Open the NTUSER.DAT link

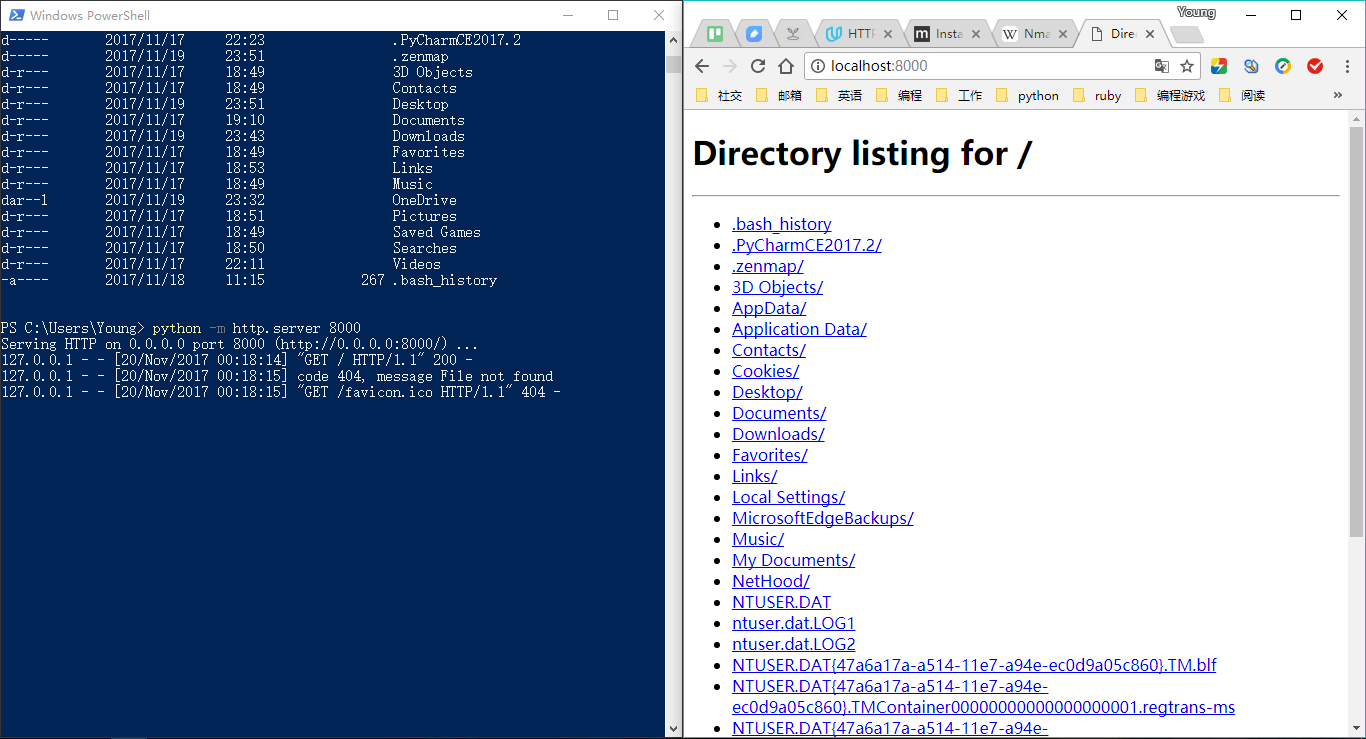tap(782, 602)
